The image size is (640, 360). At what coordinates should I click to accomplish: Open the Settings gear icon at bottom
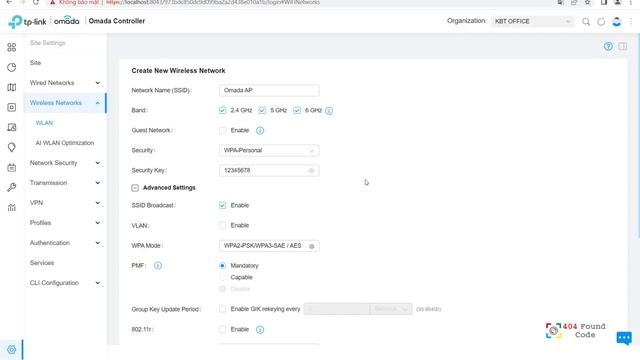tap(11, 350)
